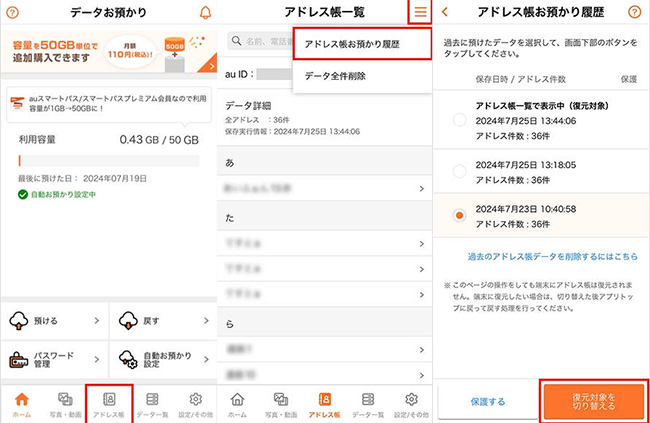Expand the chevron beside 自動お預かり設定
The image size is (650, 423).
tap(206, 359)
